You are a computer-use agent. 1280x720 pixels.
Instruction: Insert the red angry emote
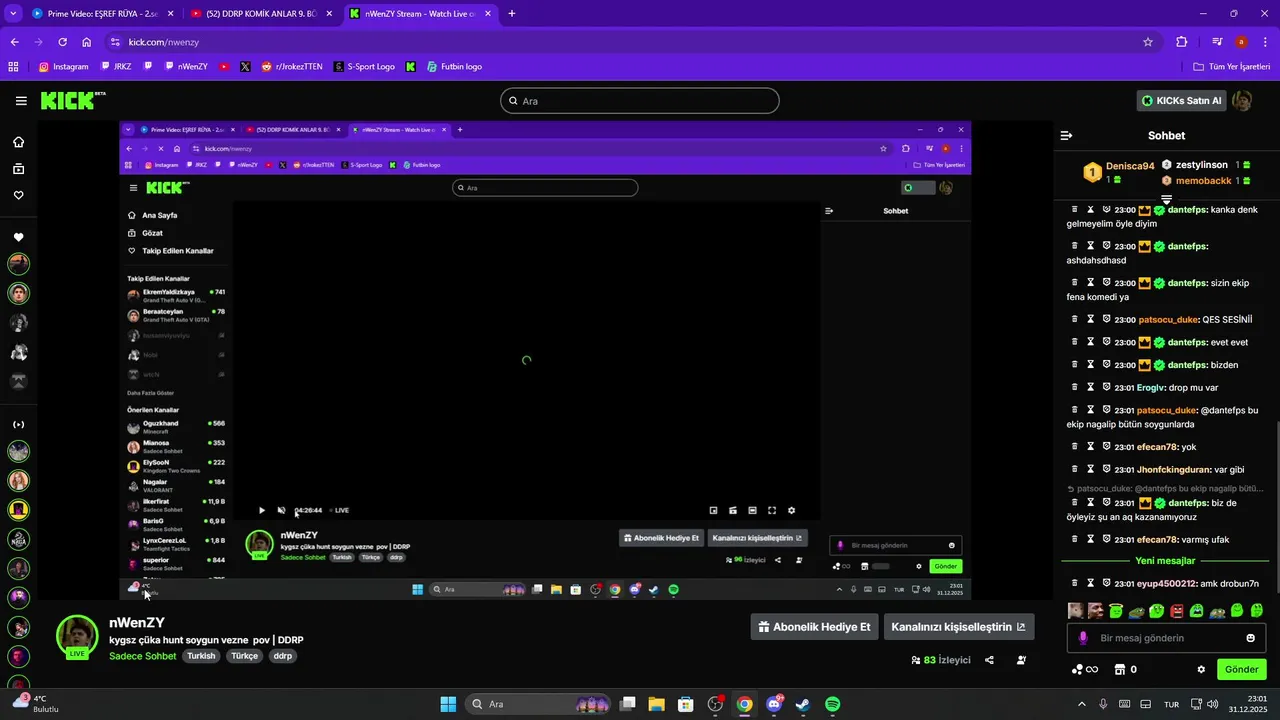(1177, 611)
